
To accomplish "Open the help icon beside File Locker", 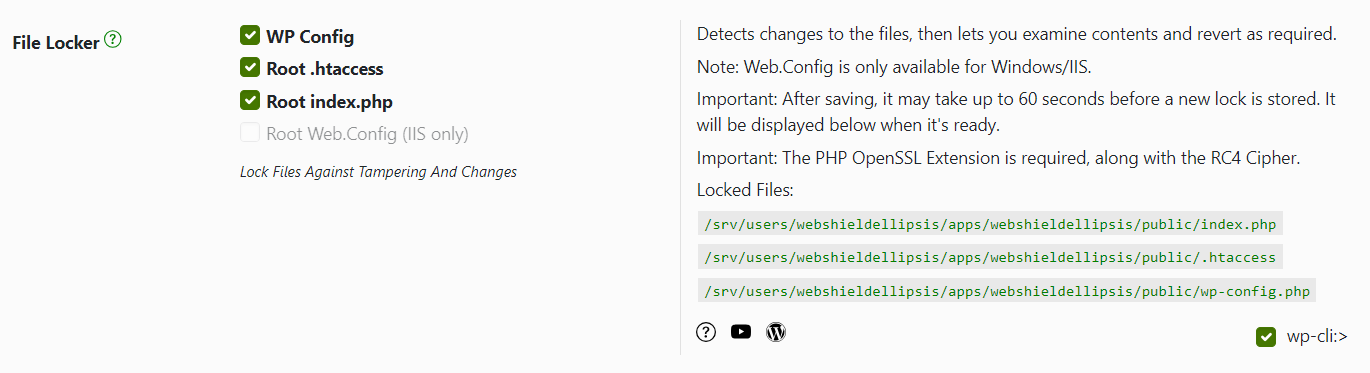I will pos(113,41).
